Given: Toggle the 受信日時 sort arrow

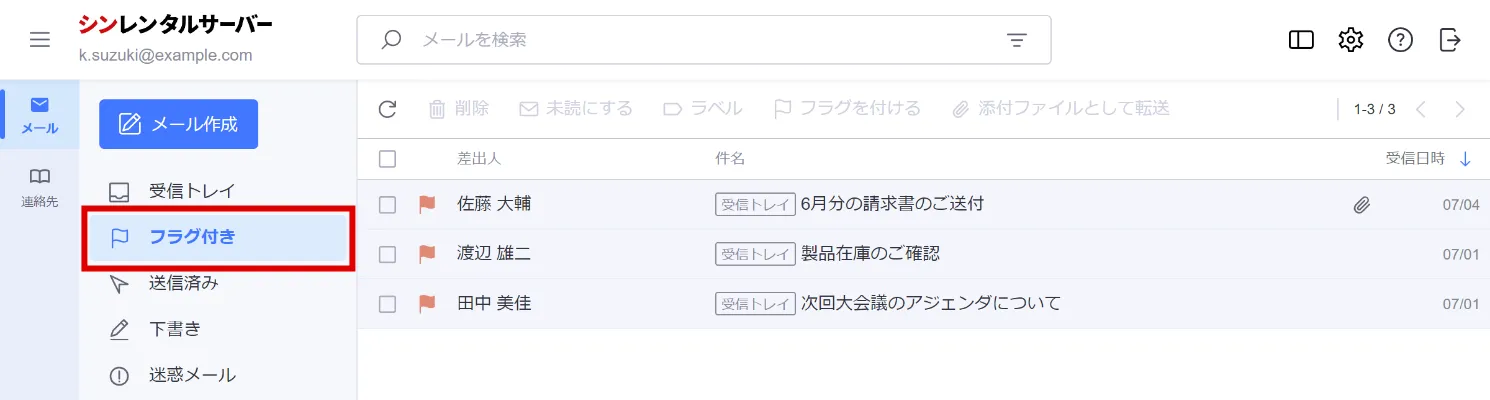Looking at the screenshot, I should [x=1466, y=159].
